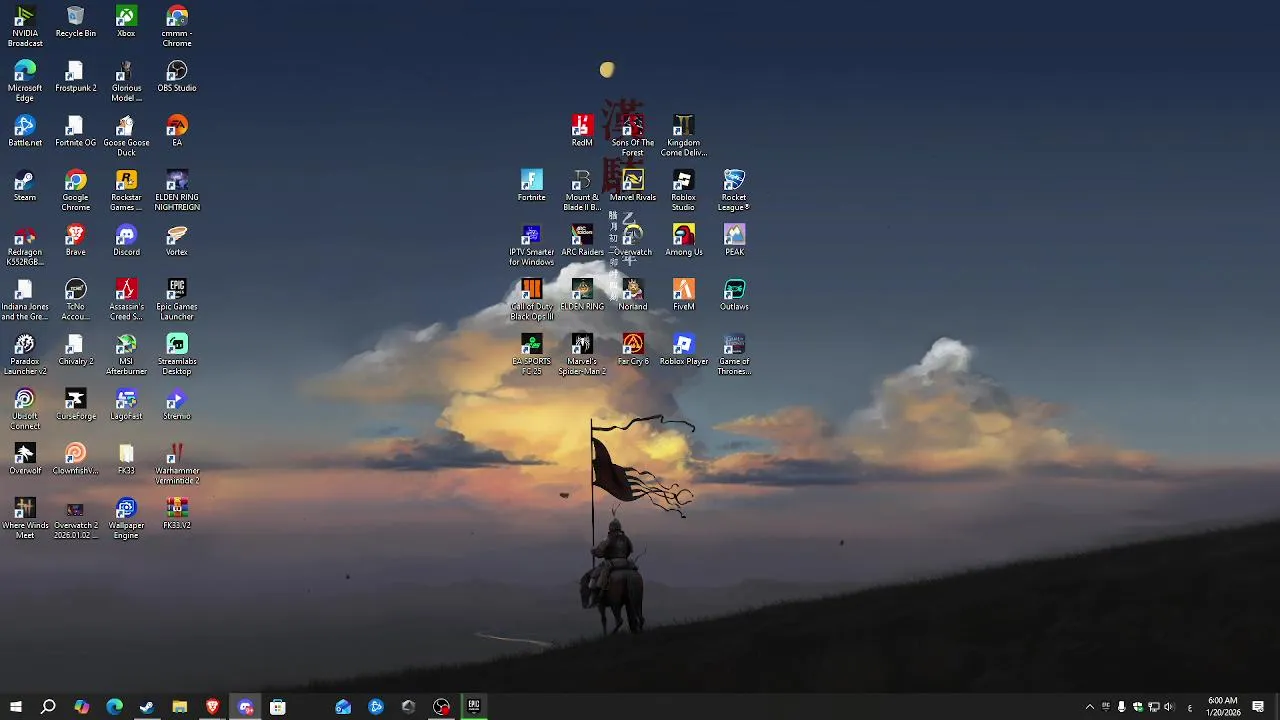Select the Steam desktop icon

coord(25,187)
